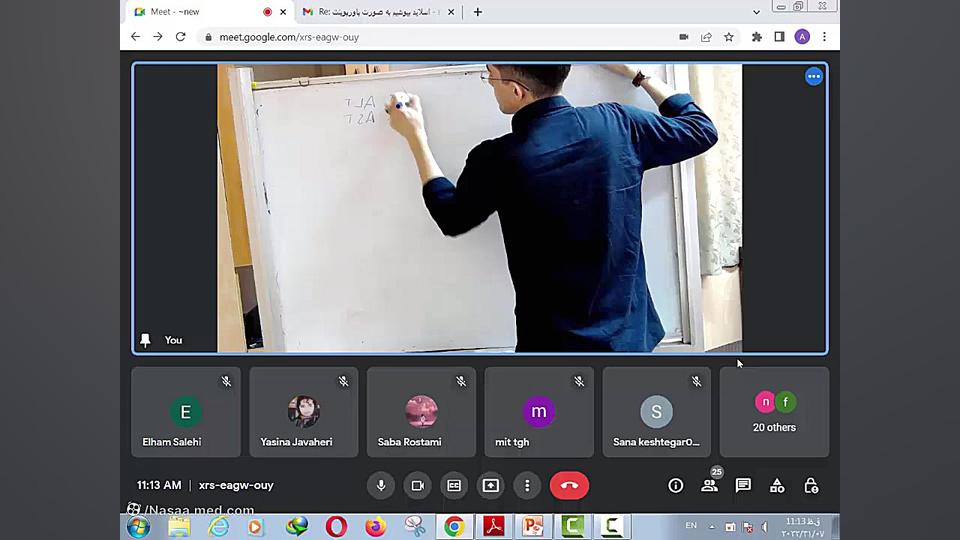Switch to the Gmail Re: tab
The image size is (960, 540).
click(x=379, y=12)
